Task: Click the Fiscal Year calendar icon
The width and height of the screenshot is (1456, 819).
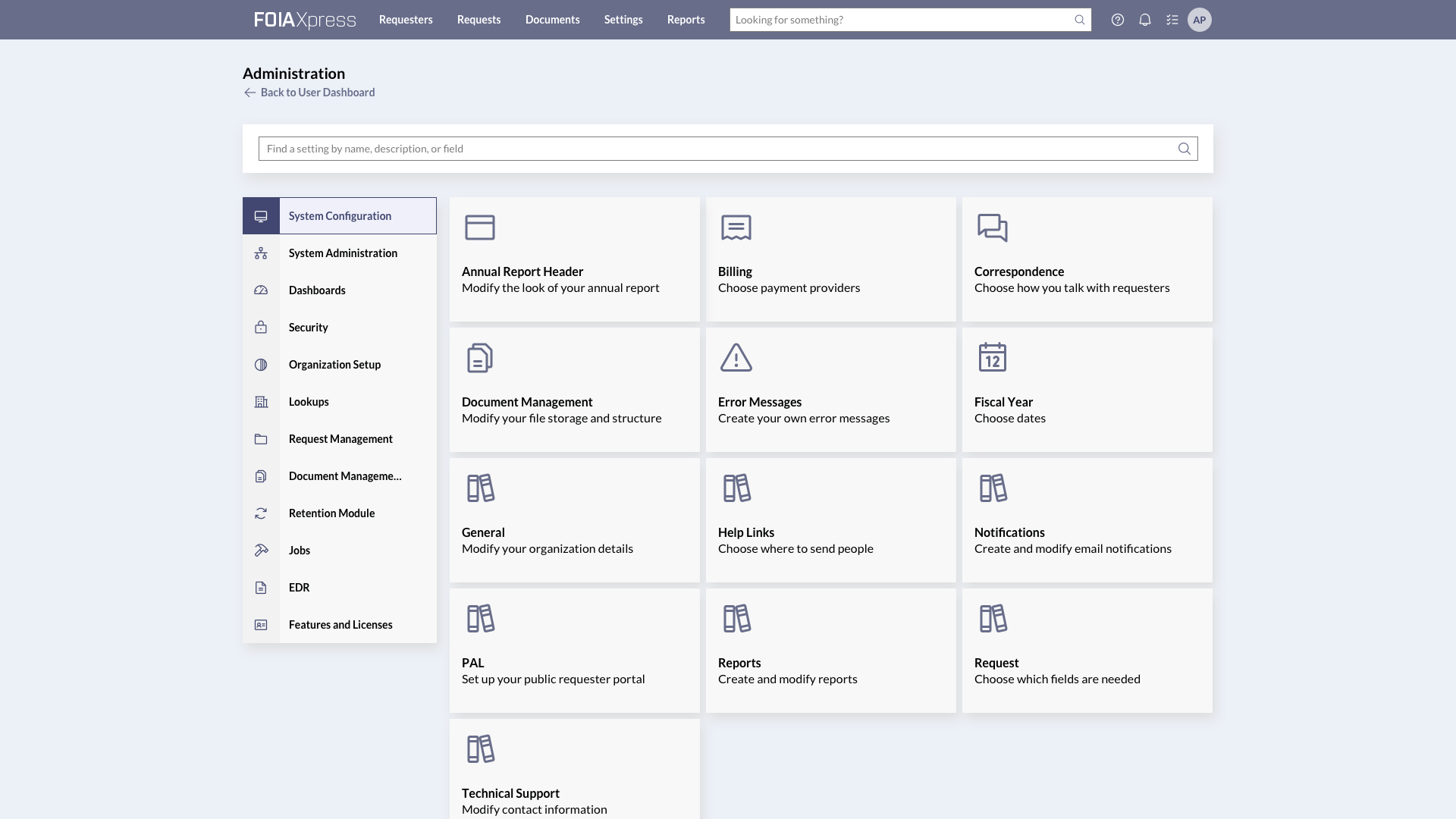Action: [x=993, y=356]
